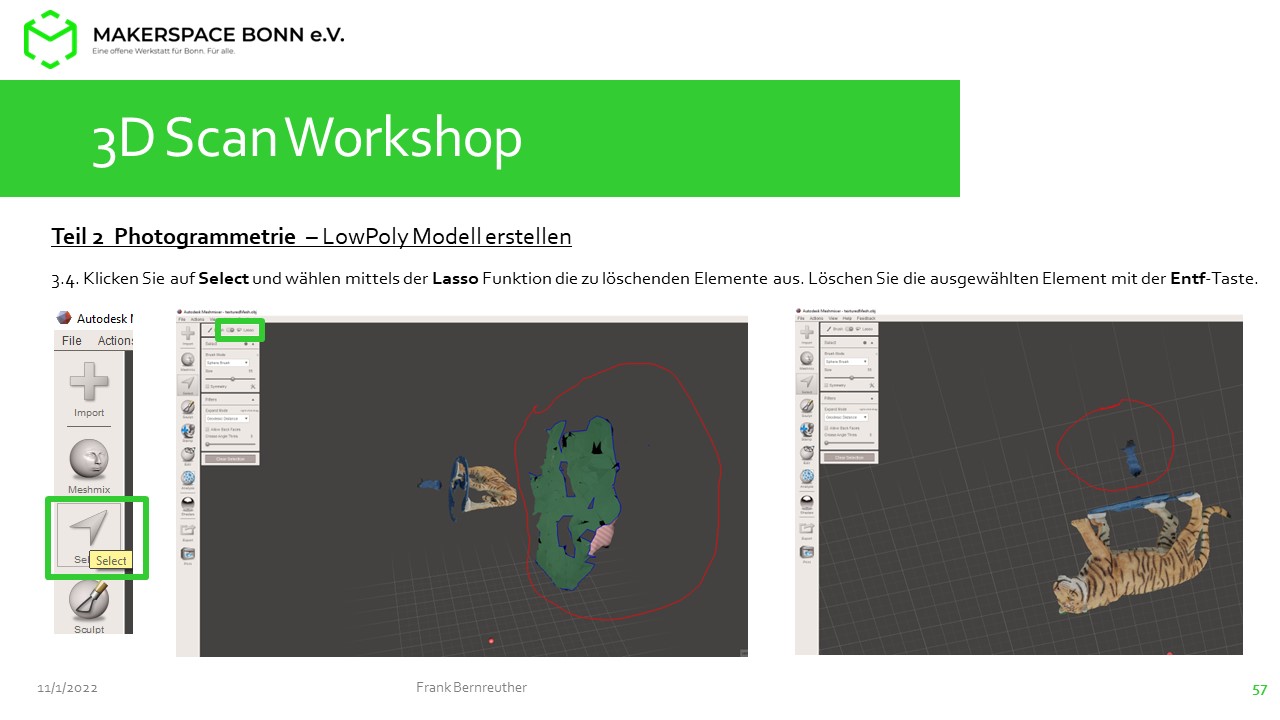This screenshot has width=1280, height=720.
Task: Click Analysis icon in right Meshmixer window
Action: [807, 476]
